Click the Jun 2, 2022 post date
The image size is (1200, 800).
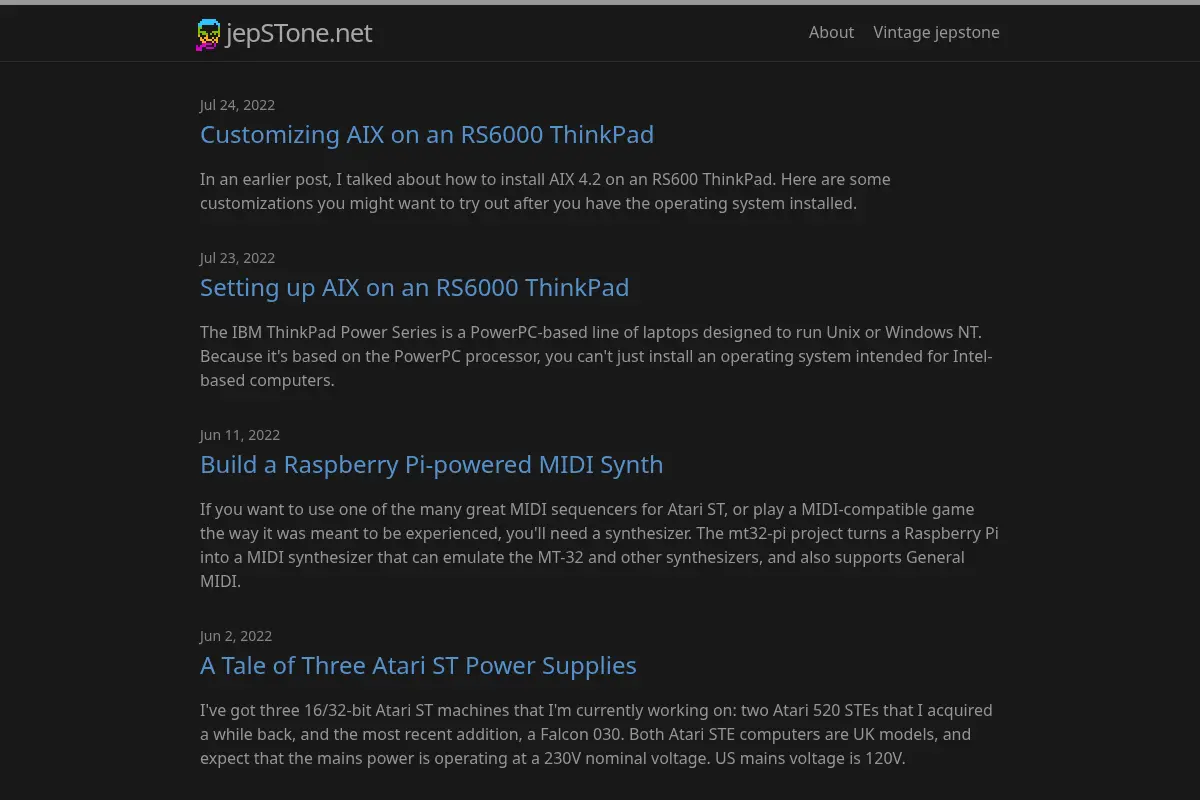click(236, 636)
